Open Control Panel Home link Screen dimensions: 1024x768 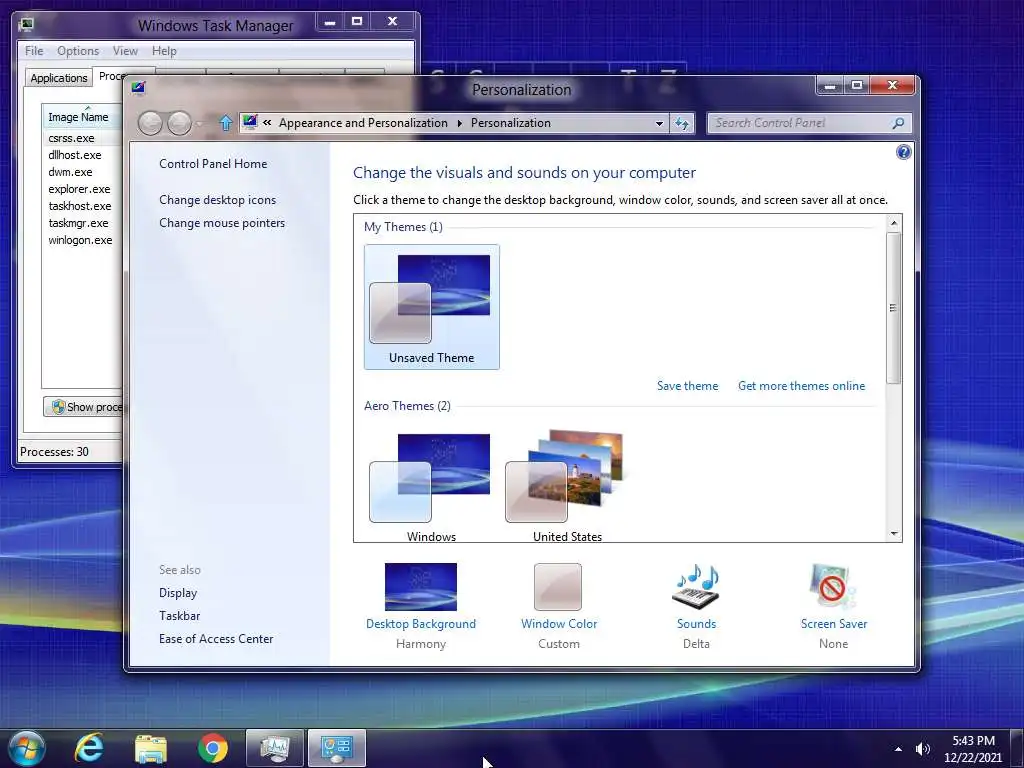(213, 164)
